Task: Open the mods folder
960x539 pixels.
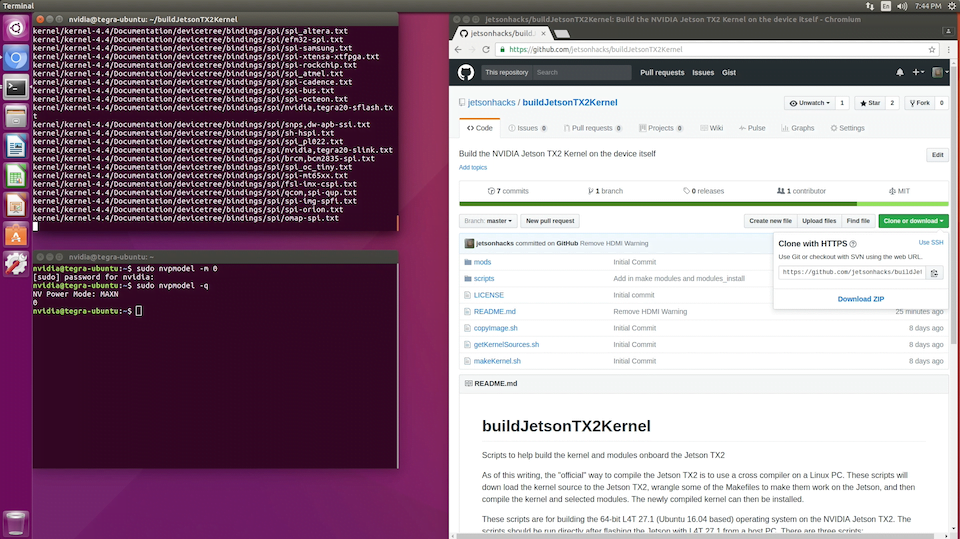Action: 482,262
